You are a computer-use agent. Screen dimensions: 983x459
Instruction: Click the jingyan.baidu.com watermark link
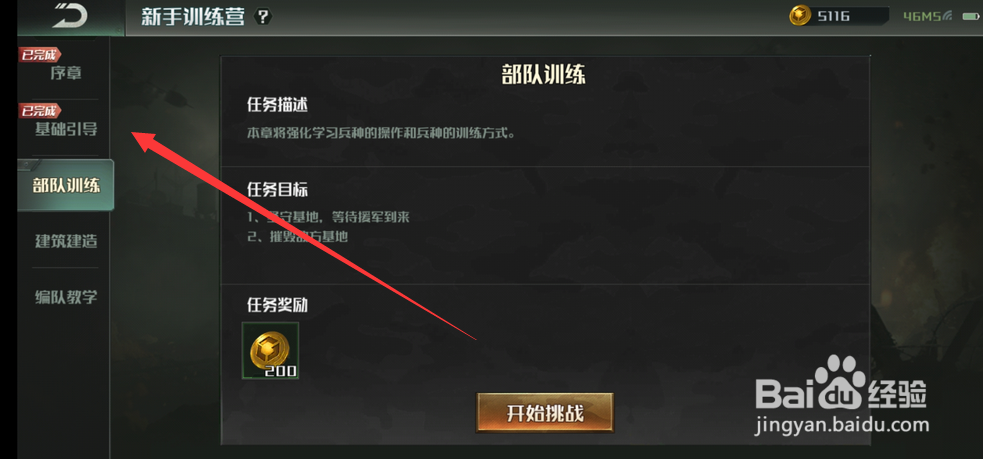(x=842, y=425)
